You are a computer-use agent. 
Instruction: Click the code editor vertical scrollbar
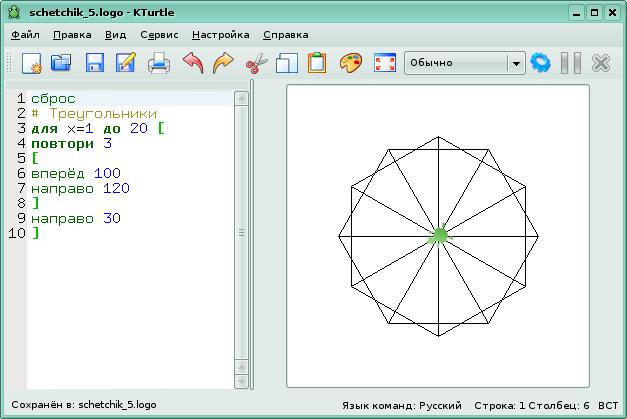click(241, 230)
